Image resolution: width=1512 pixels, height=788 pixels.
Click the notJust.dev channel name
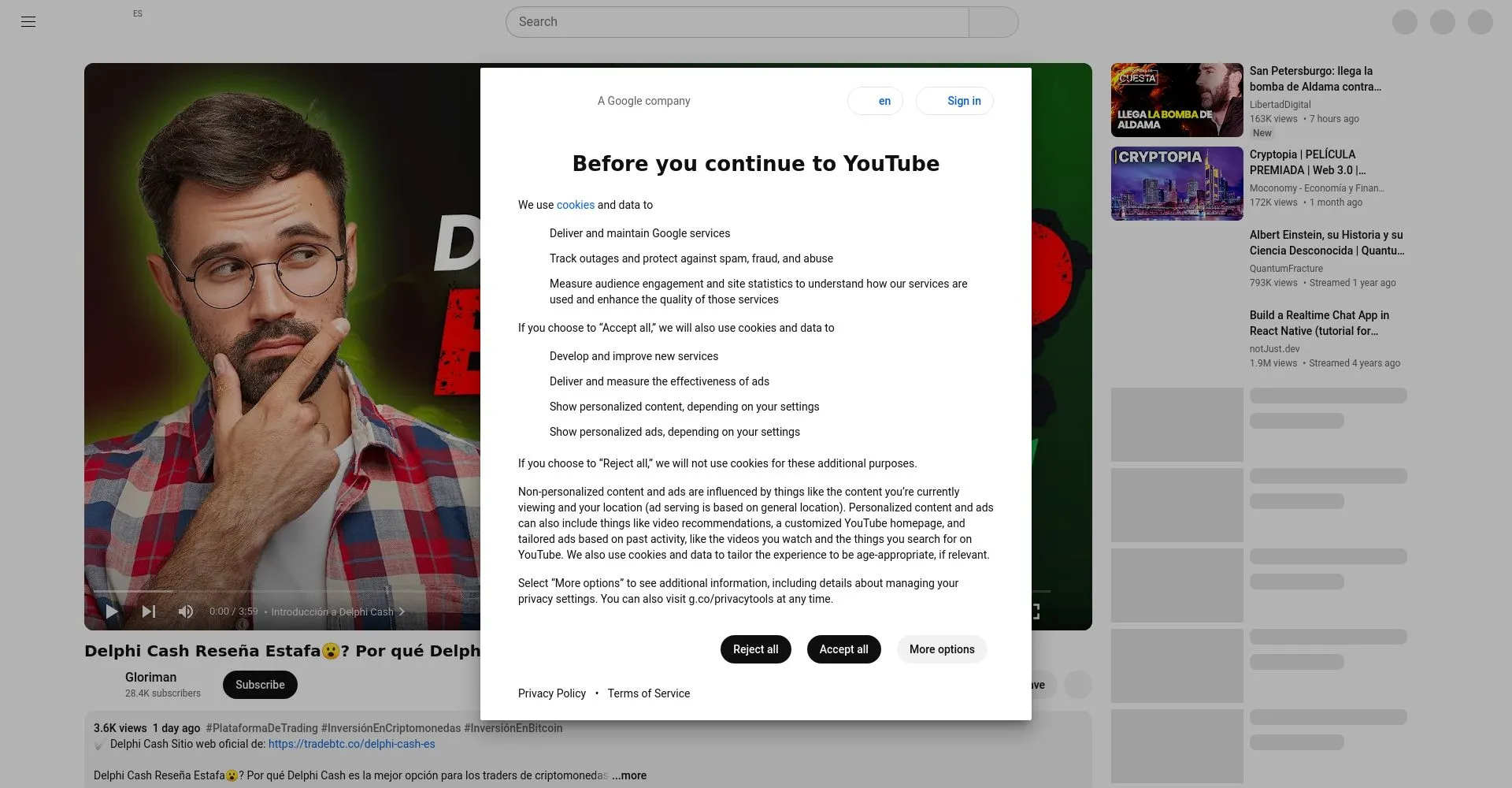1274,349
